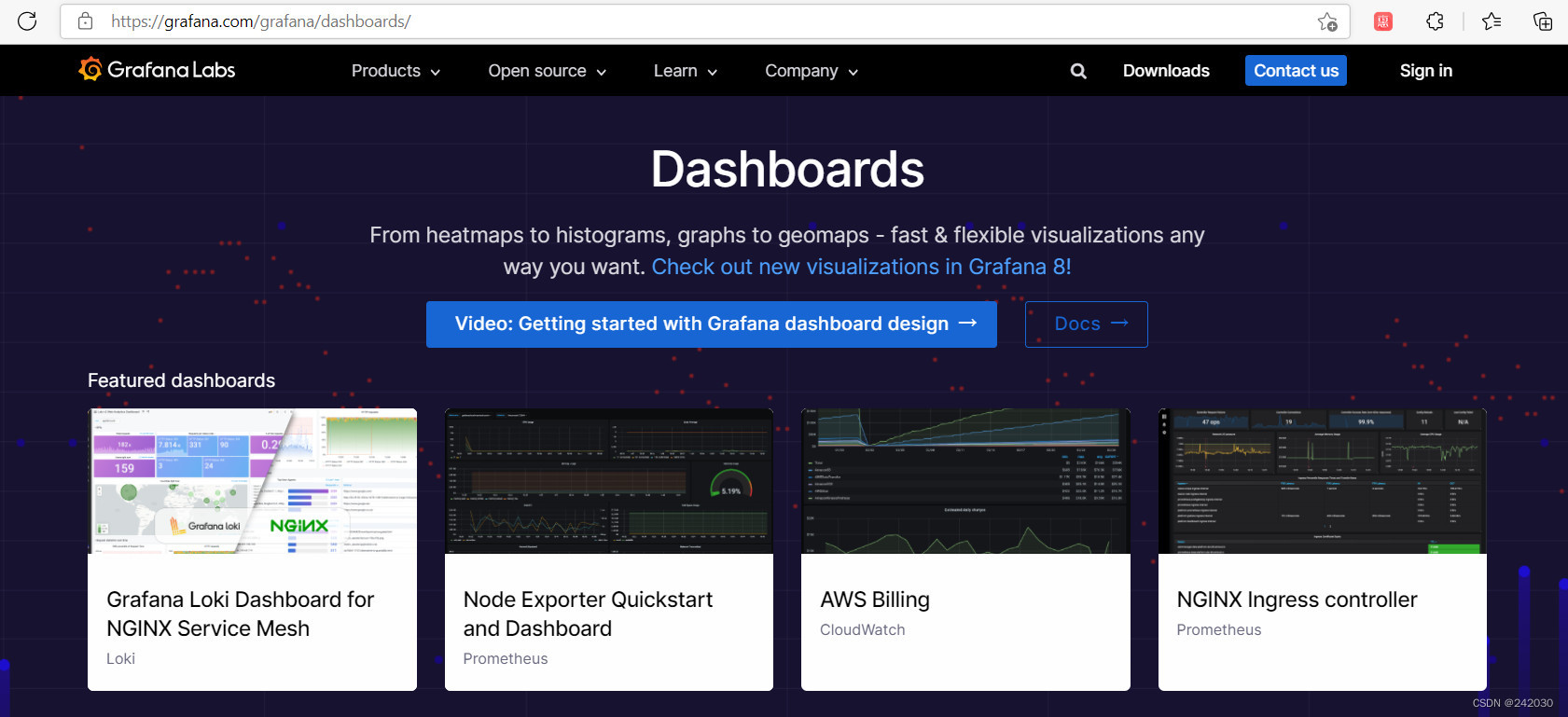Open site search magnifier icon
Viewport: 1568px width, 717px height.
1078,71
